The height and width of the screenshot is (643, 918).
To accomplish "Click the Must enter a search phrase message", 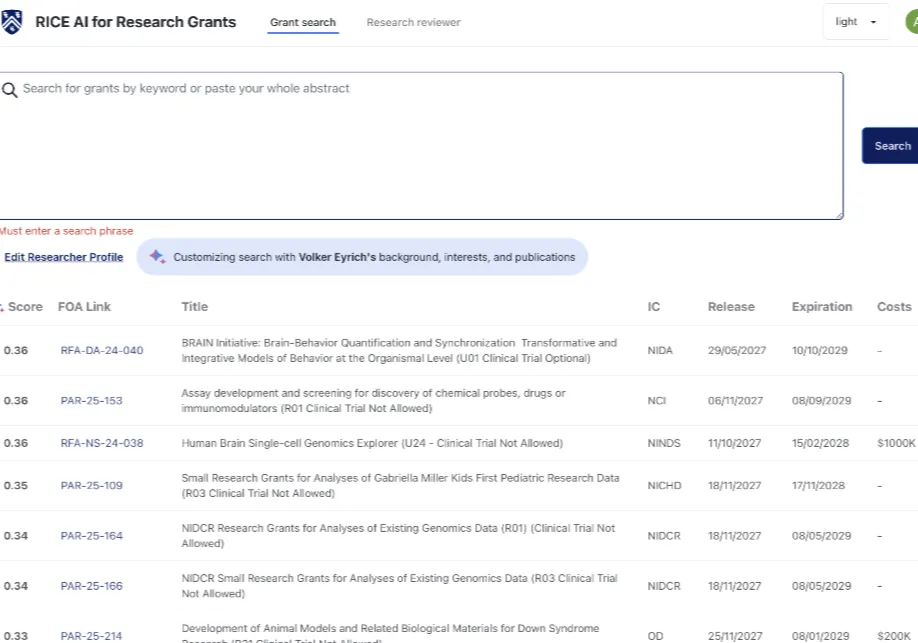I will tap(66, 231).
